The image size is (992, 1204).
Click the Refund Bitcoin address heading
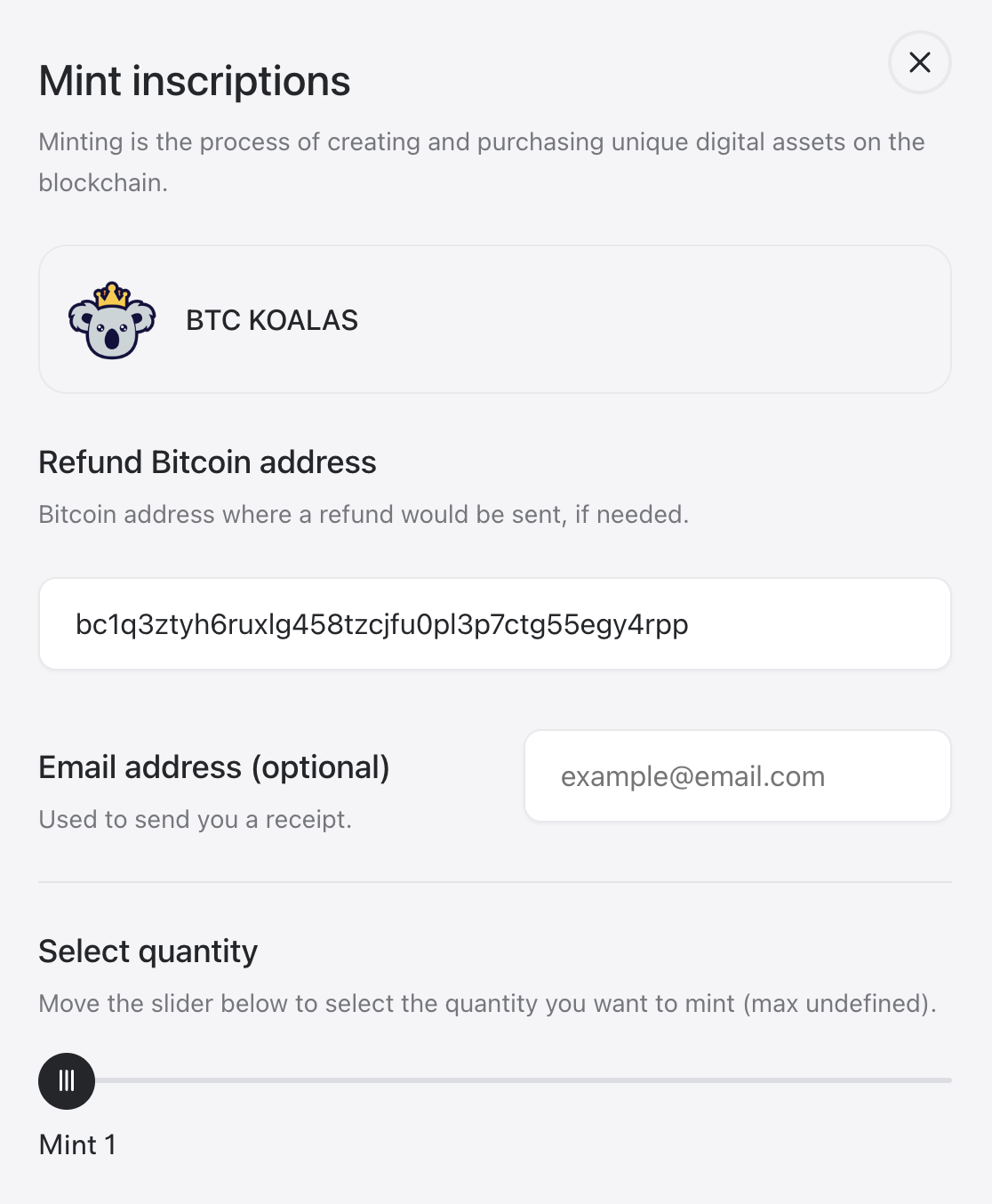click(207, 462)
